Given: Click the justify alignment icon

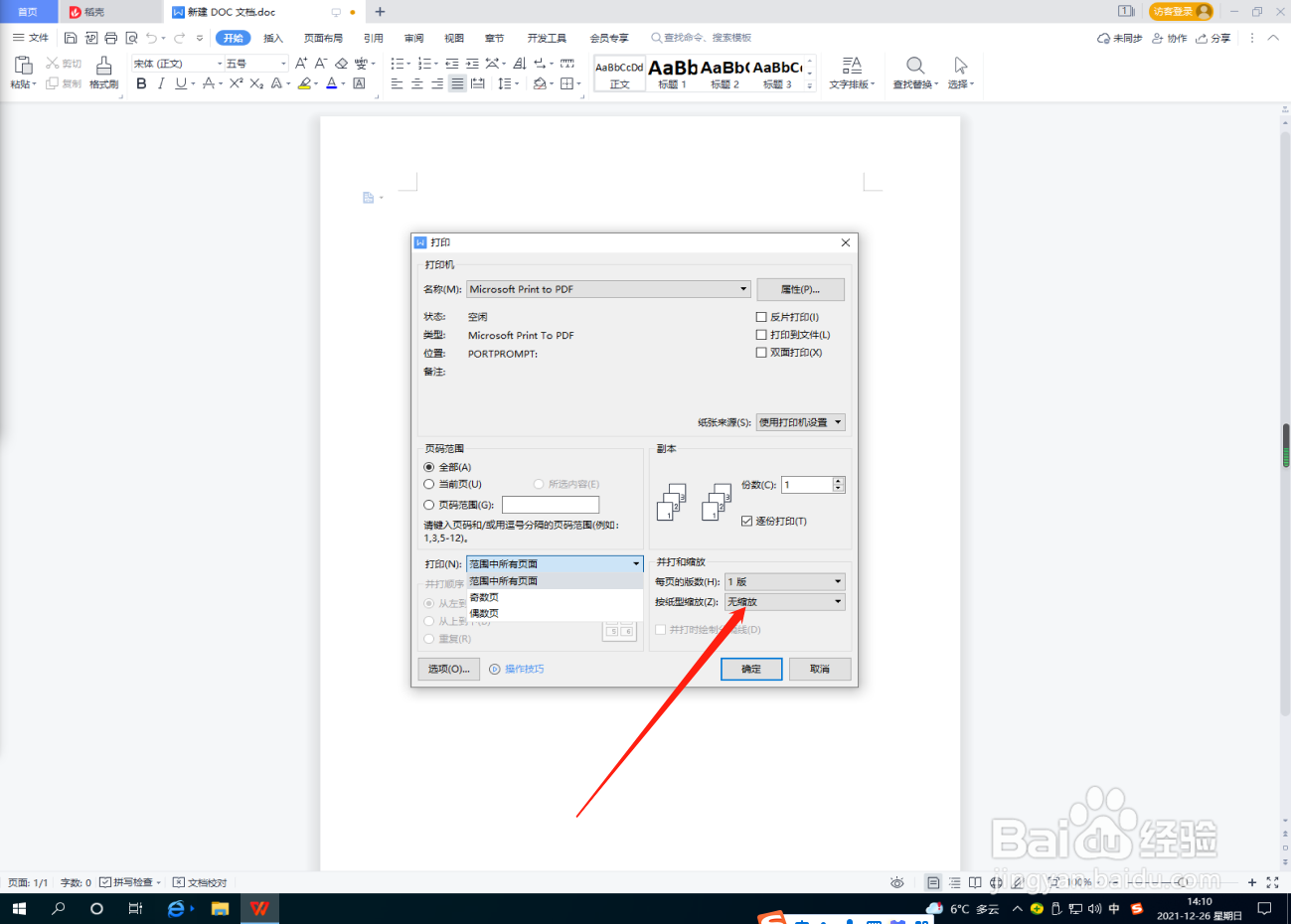Looking at the screenshot, I should coord(457,84).
